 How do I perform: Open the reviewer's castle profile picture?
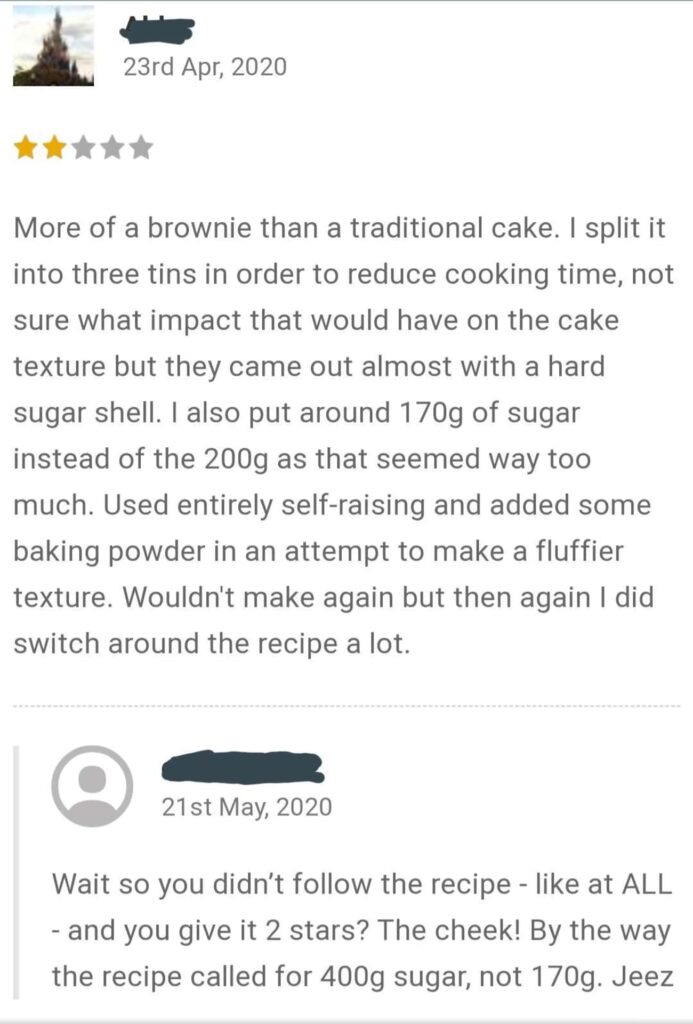pos(53,45)
